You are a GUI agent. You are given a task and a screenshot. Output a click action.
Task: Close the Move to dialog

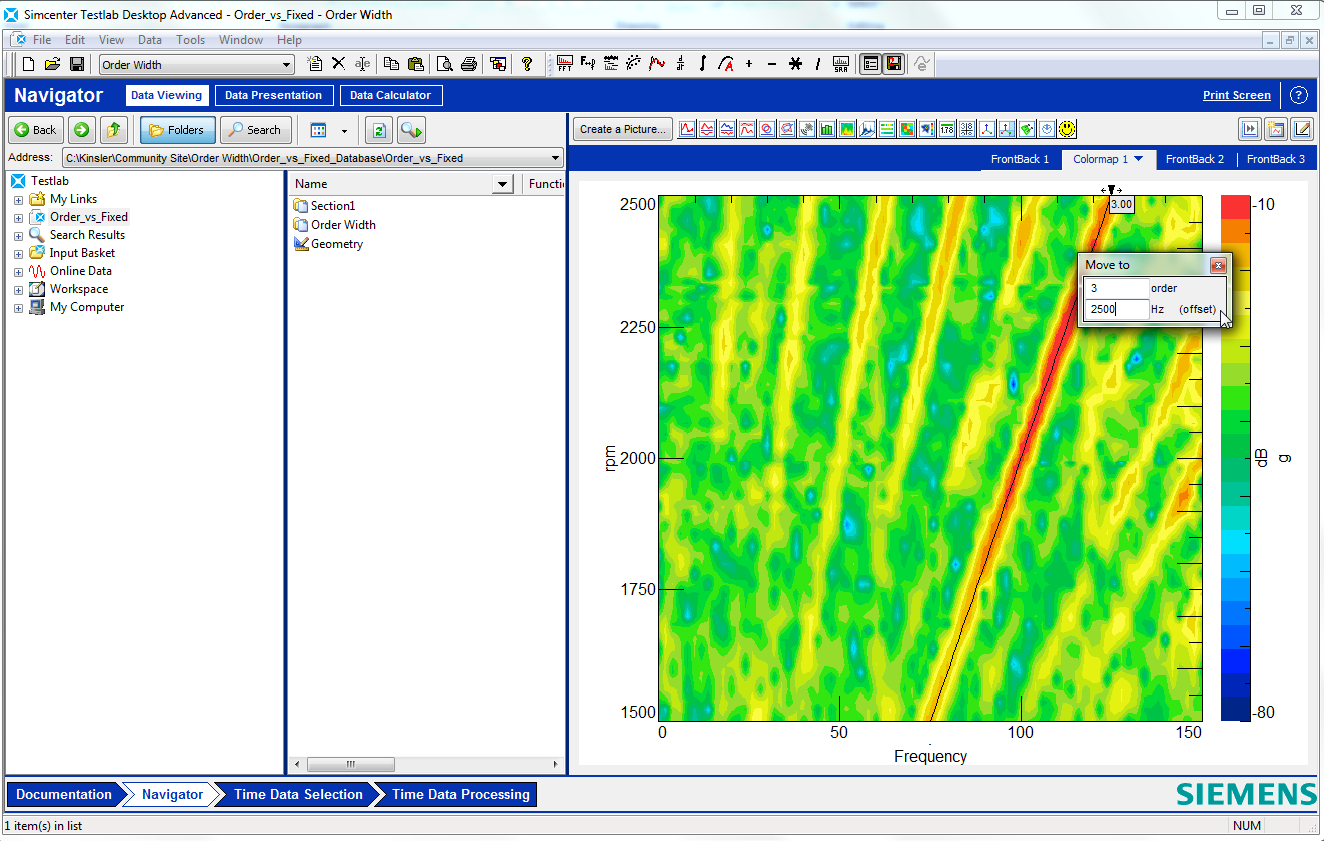click(1217, 265)
